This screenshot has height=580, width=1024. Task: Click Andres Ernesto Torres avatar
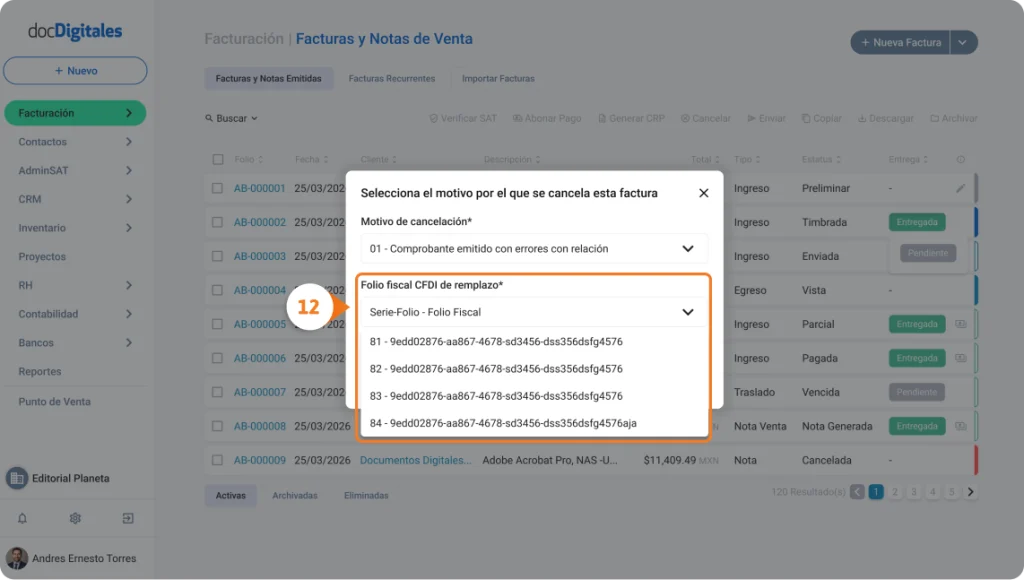(16, 558)
